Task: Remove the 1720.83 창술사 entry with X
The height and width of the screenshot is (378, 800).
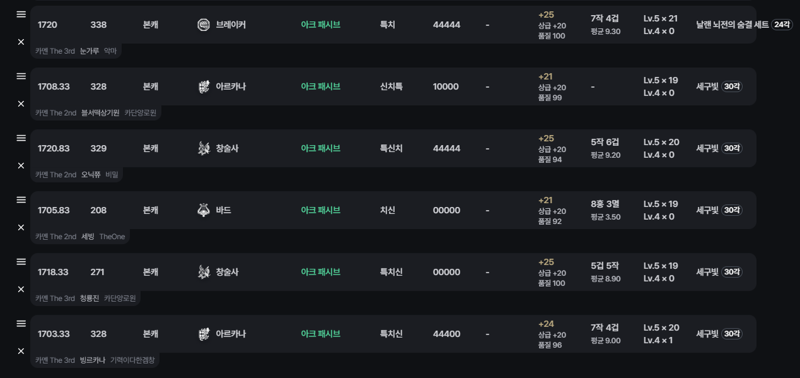Action: tap(21, 165)
